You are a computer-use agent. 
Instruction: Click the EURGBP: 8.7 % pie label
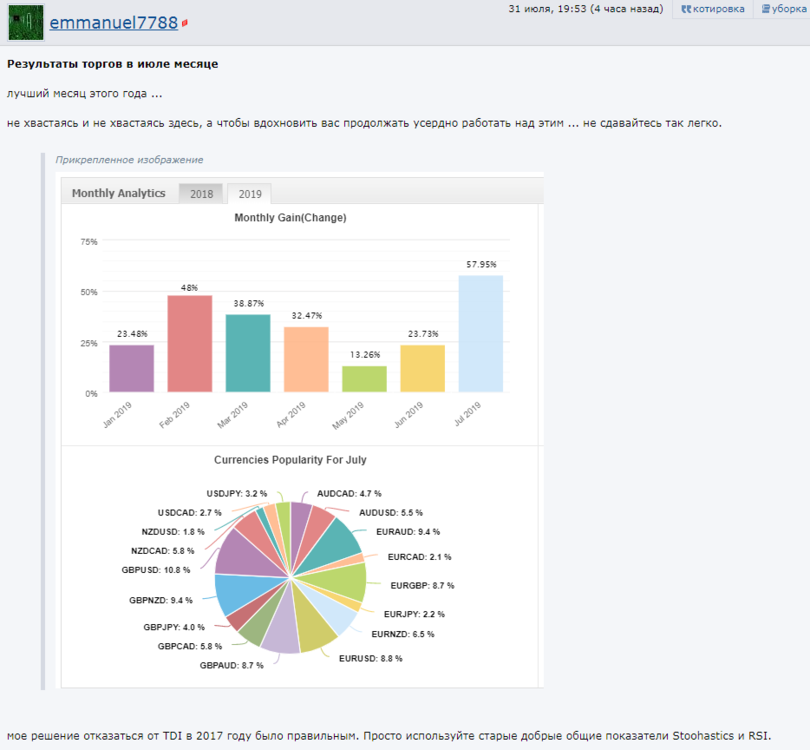point(423,586)
